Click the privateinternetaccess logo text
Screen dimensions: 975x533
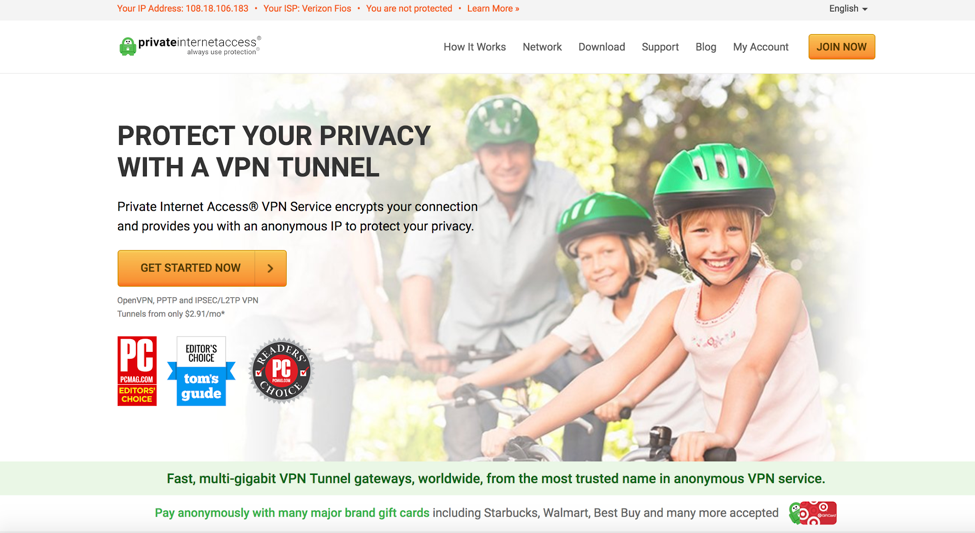[199, 43]
